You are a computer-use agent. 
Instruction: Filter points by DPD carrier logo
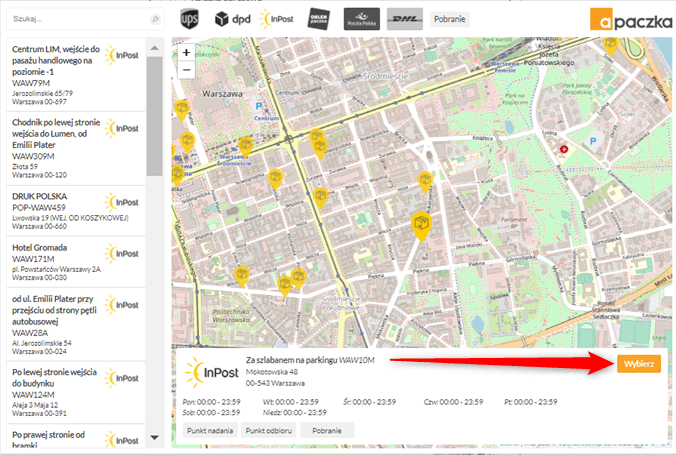tap(232, 18)
